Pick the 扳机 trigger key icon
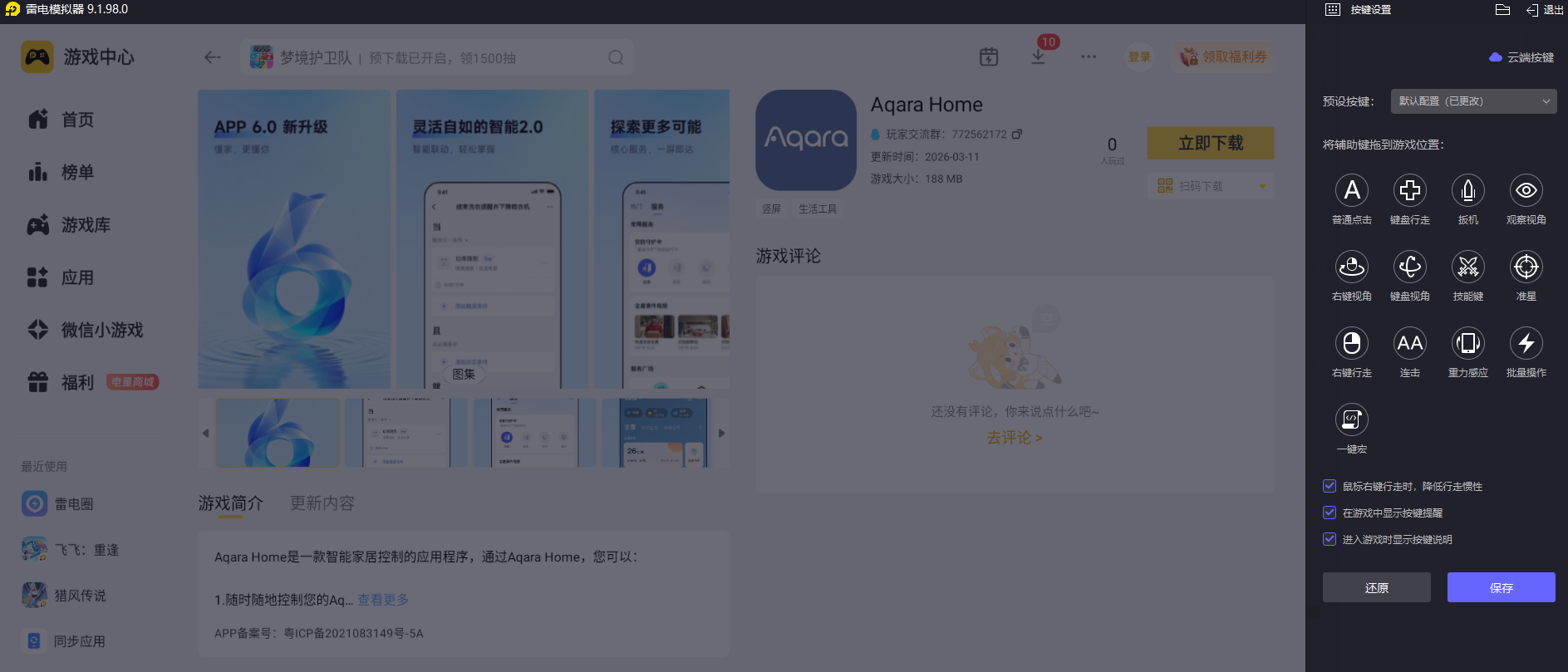Image resolution: width=1568 pixels, height=672 pixels. pyautogui.click(x=1467, y=191)
